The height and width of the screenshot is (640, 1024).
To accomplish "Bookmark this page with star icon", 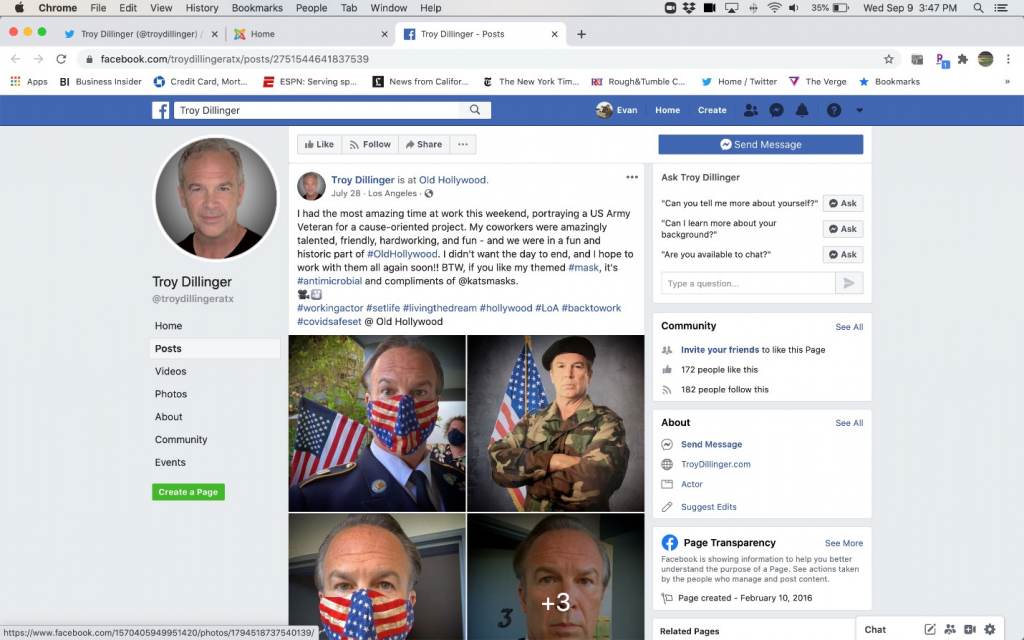I will point(888,59).
